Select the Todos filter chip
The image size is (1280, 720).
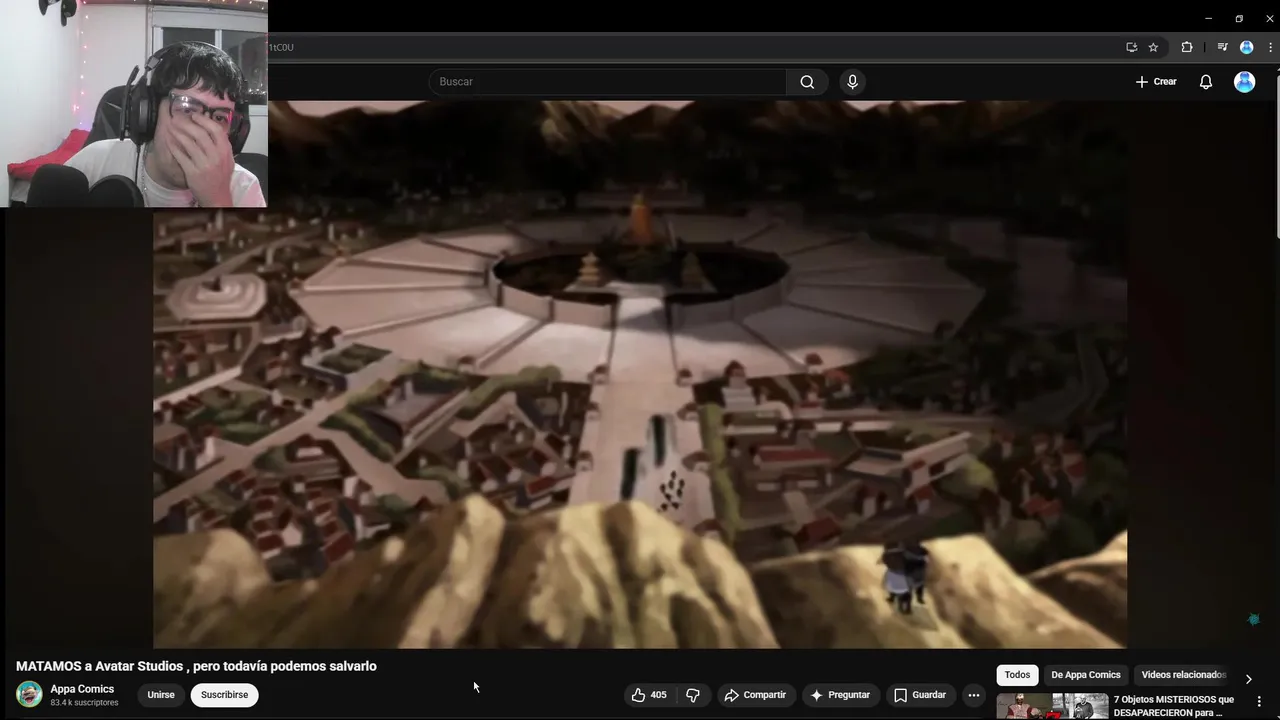tap(1017, 675)
